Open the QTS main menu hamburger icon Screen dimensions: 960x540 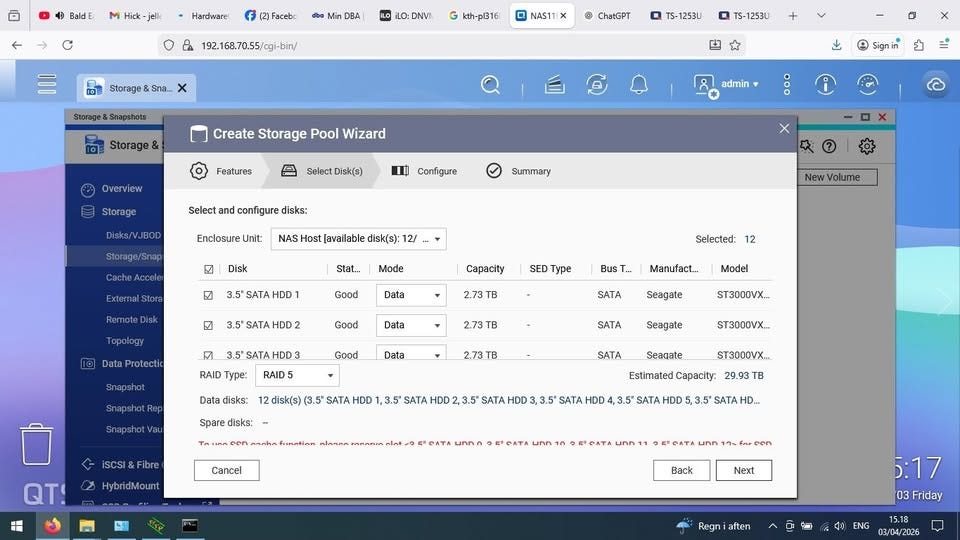pos(47,85)
